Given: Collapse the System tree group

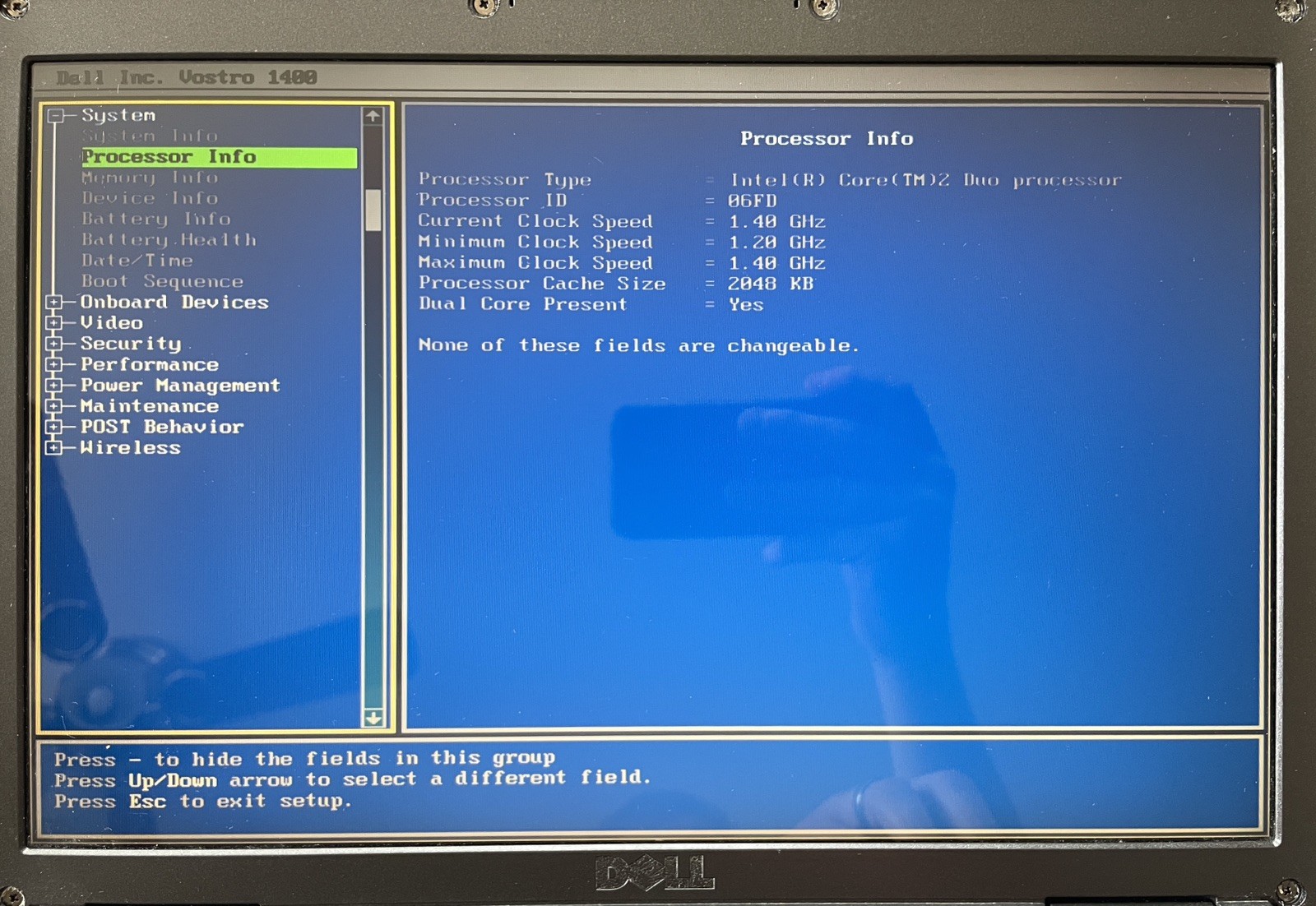Looking at the screenshot, I should point(55,116).
